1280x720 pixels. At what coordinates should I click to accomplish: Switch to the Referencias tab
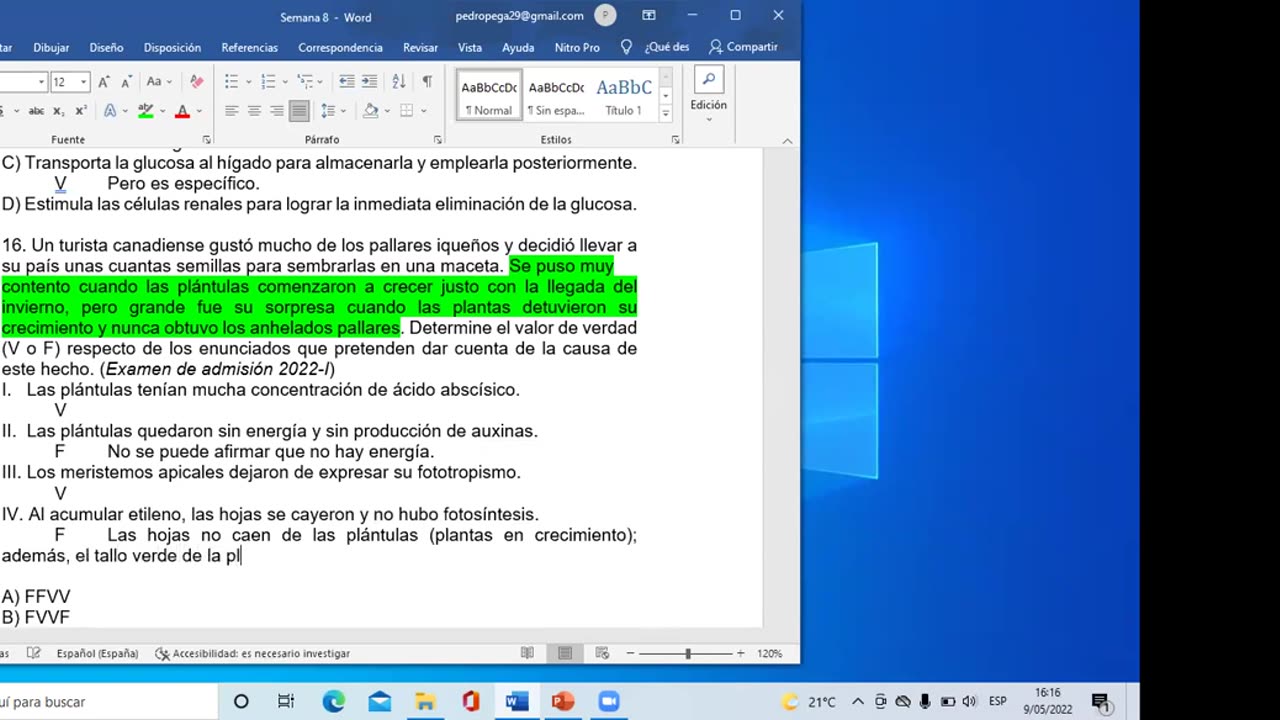pyautogui.click(x=250, y=47)
